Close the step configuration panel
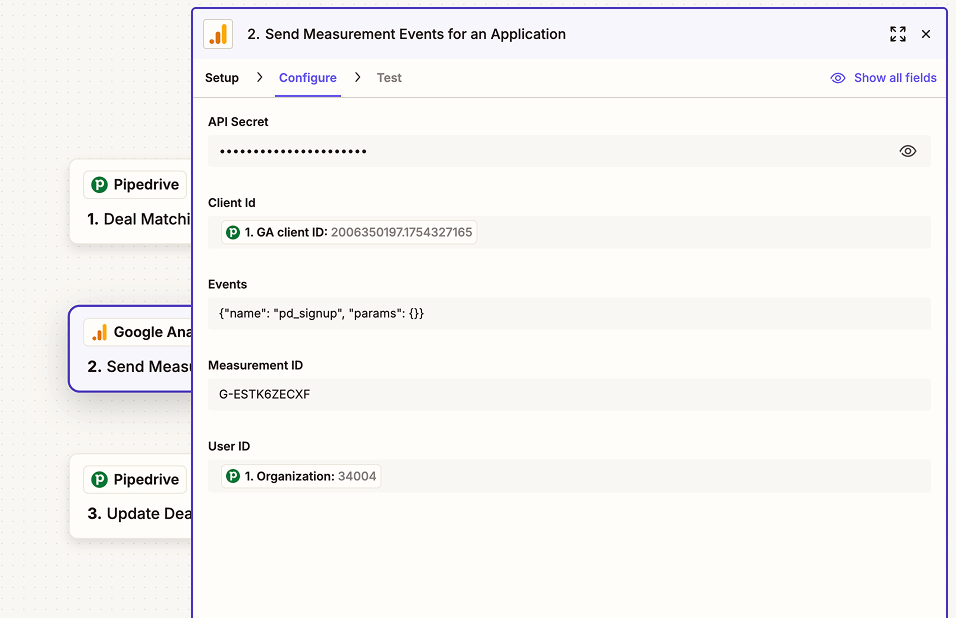The height and width of the screenshot is (618, 956). point(926,34)
